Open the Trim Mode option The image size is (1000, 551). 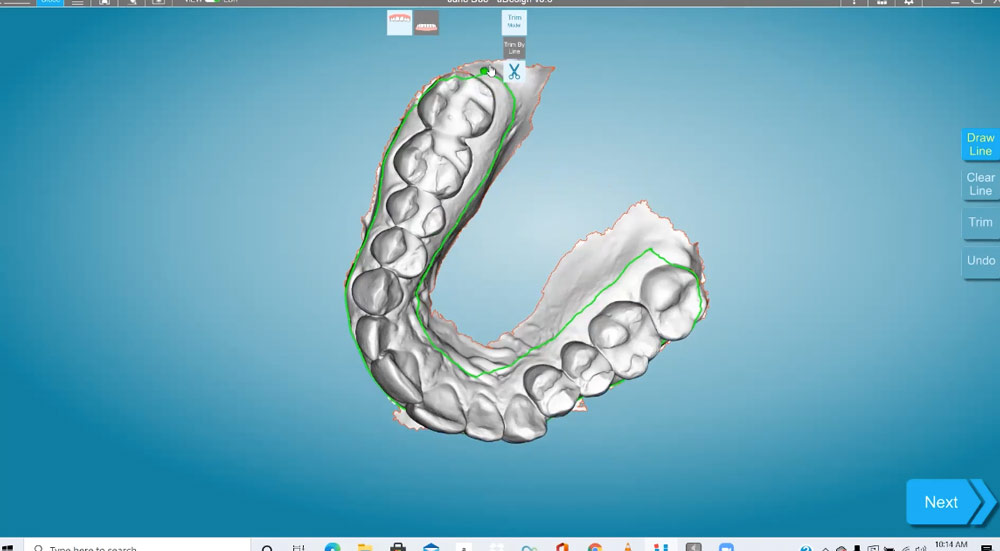click(514, 22)
